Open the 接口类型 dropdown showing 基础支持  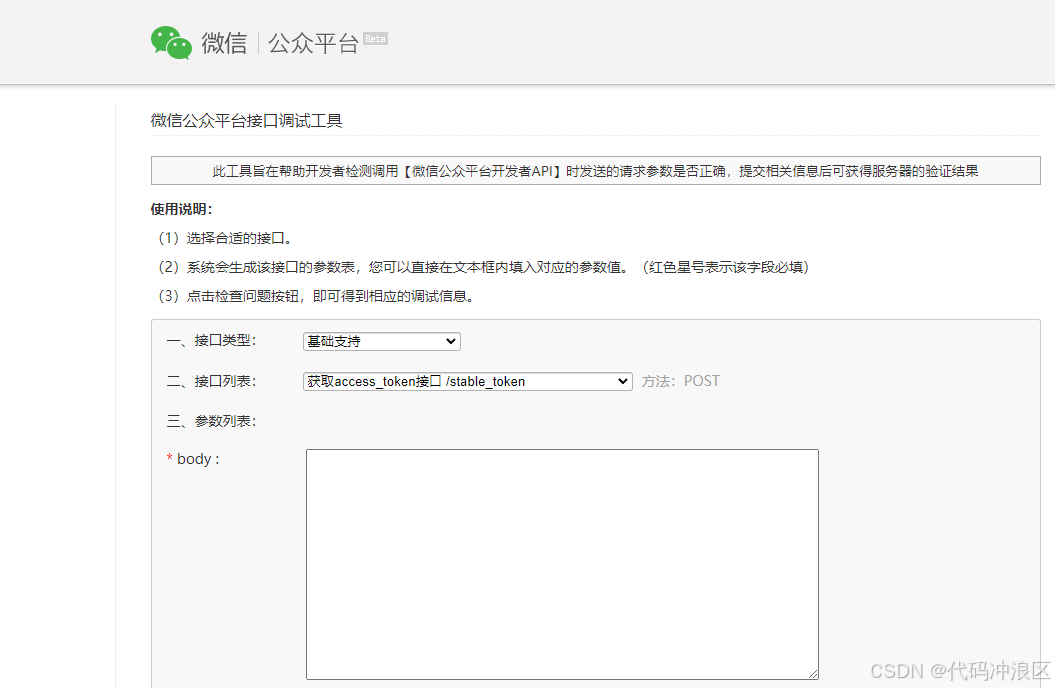click(381, 342)
